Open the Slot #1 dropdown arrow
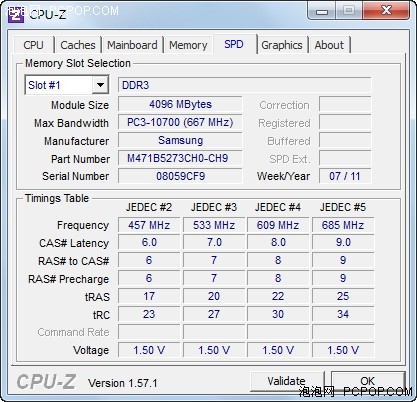 (x=100, y=85)
